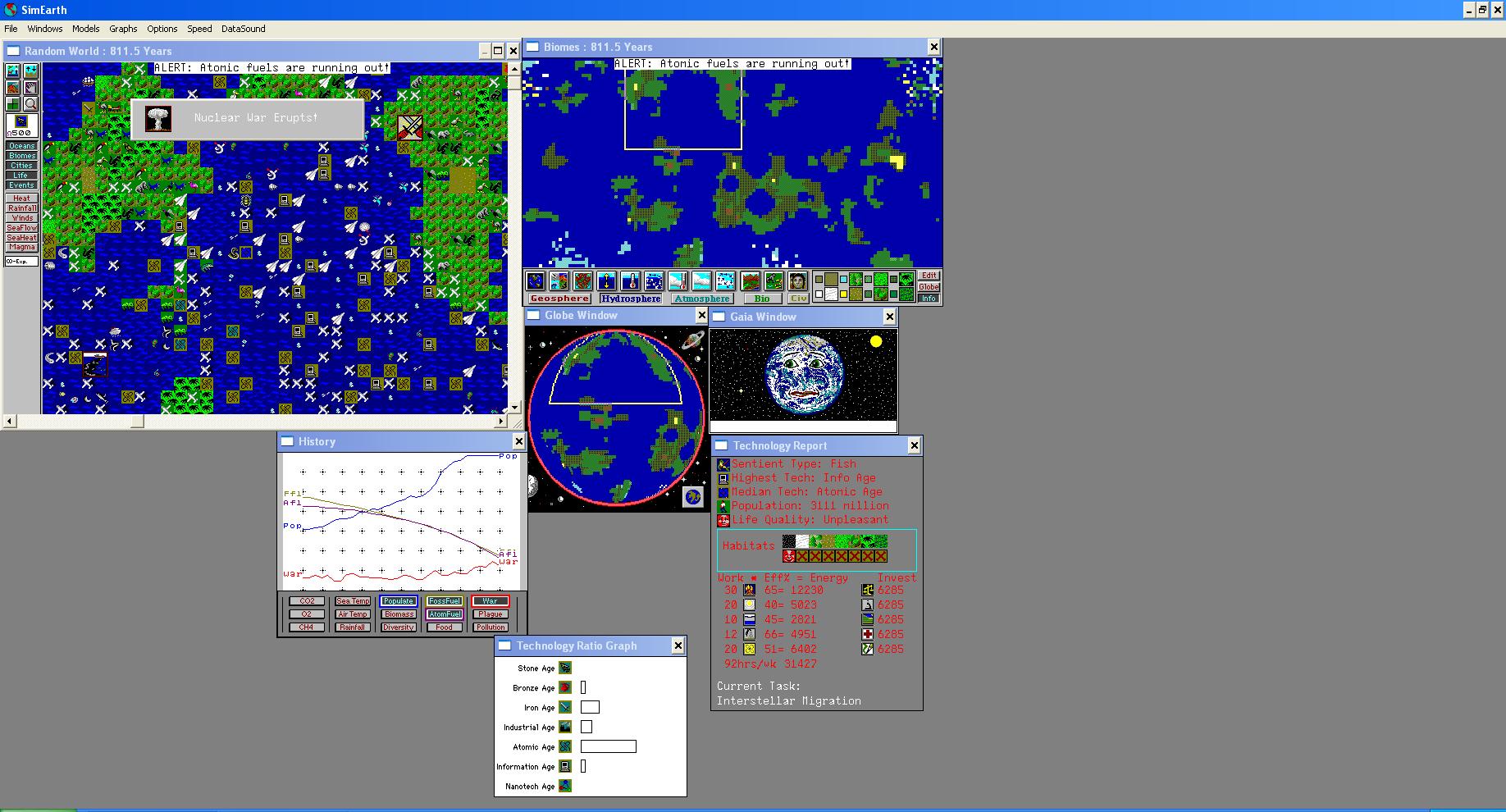The image size is (1506, 812).
Task: Click the face planet in Gaia Window
Action: point(804,376)
